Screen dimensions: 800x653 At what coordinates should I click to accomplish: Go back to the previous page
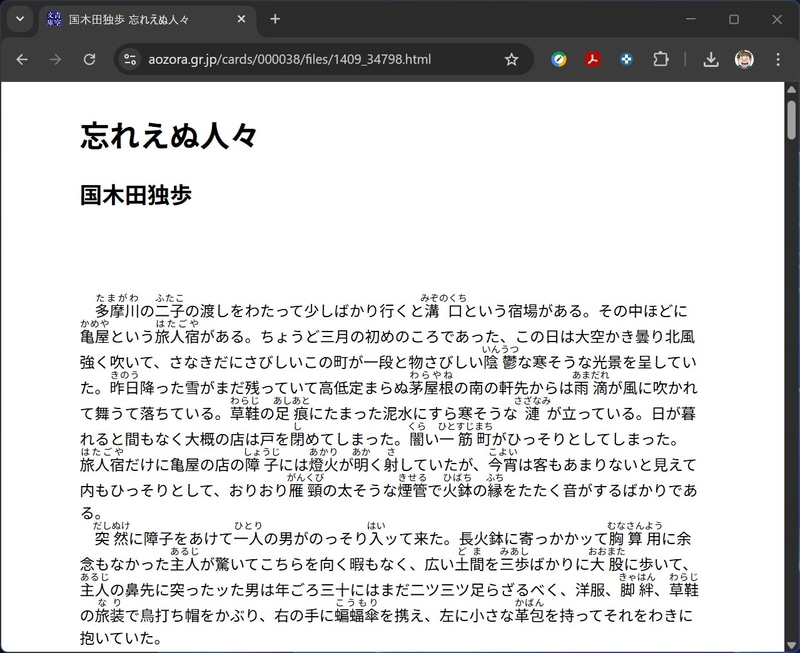click(x=22, y=60)
